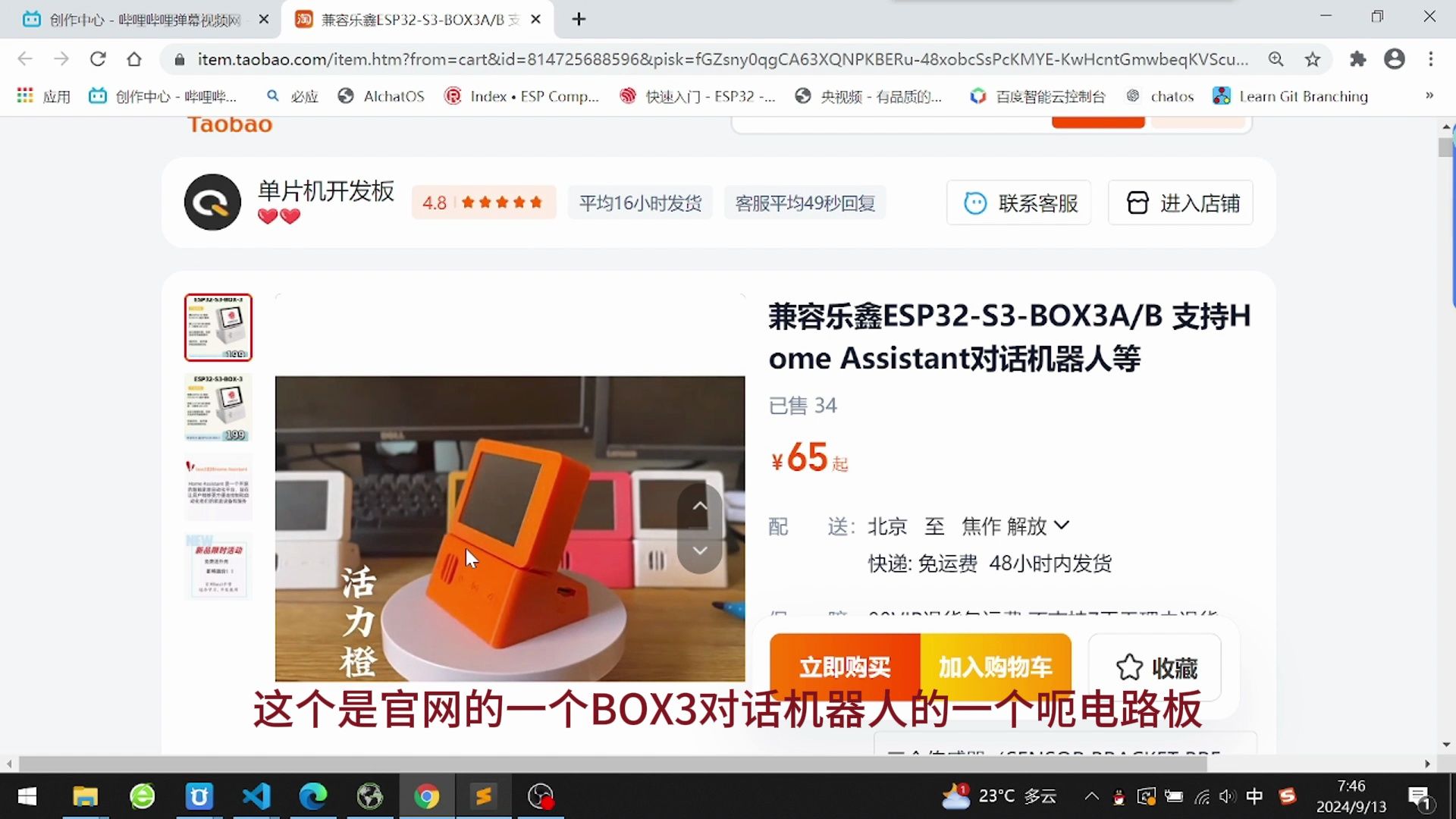Open Index ESP Component bookmark

tap(522, 96)
